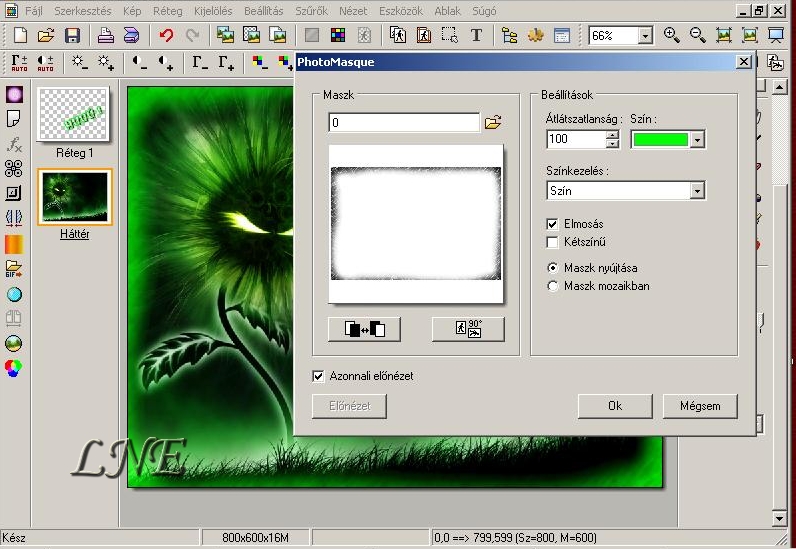Increase brightness with sun plus icon
796x549 pixels.
[106, 63]
